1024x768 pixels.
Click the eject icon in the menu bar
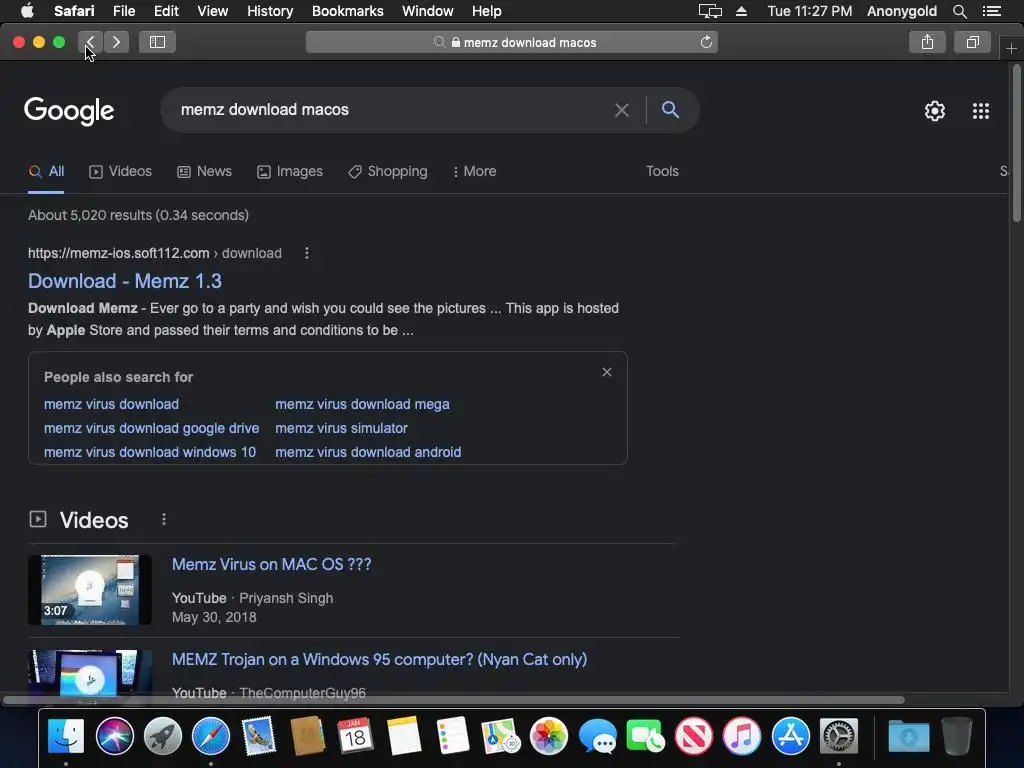(x=741, y=11)
